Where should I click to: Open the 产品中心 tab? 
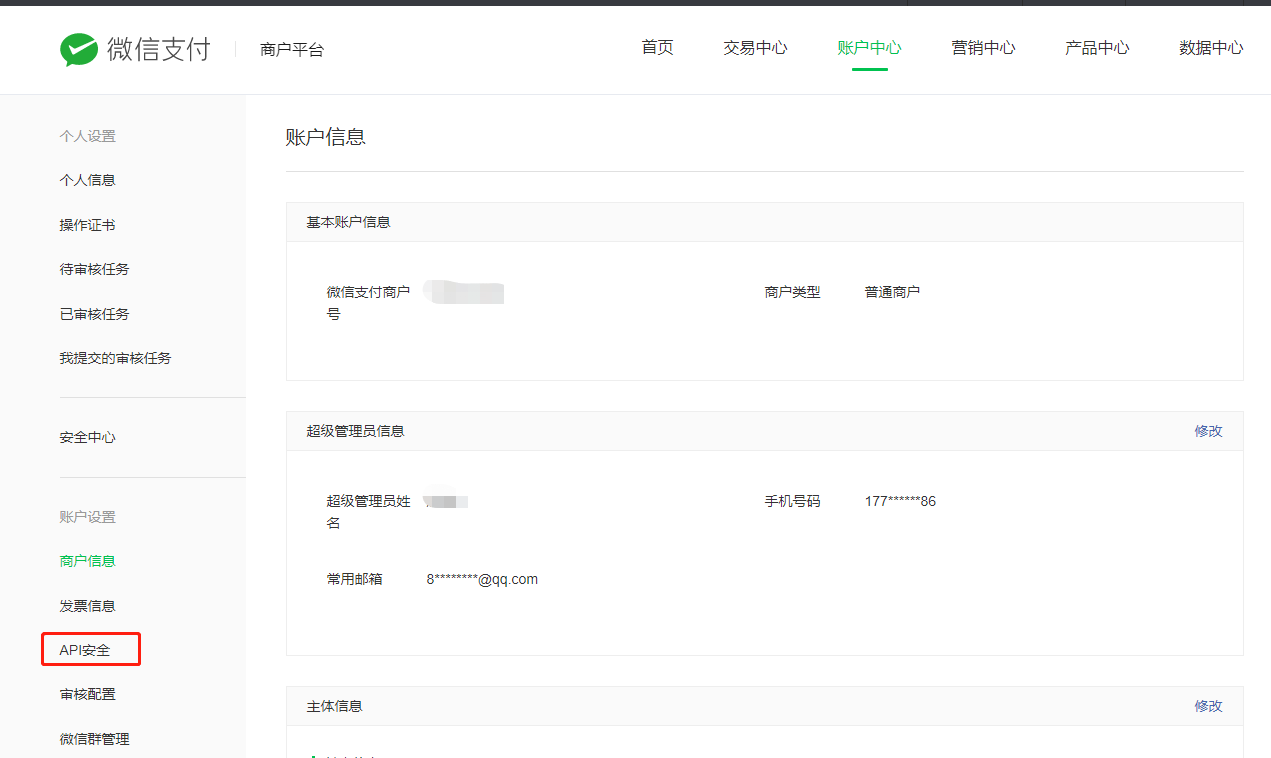coord(1097,48)
